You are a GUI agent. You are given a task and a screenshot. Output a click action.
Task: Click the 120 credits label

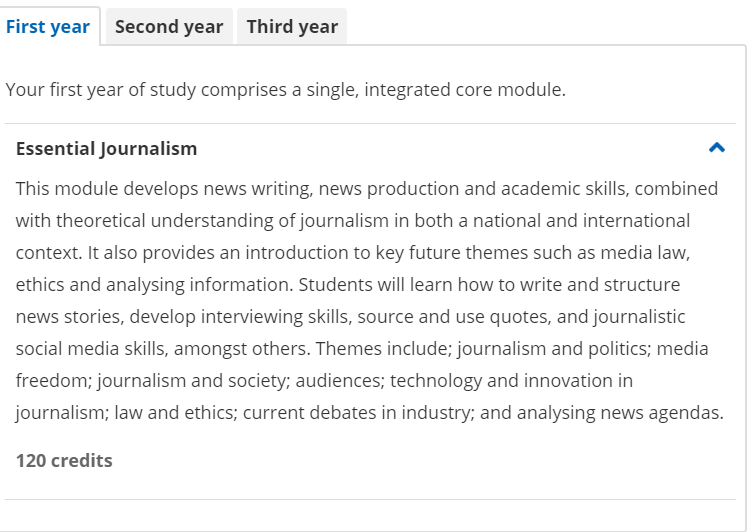[64, 460]
